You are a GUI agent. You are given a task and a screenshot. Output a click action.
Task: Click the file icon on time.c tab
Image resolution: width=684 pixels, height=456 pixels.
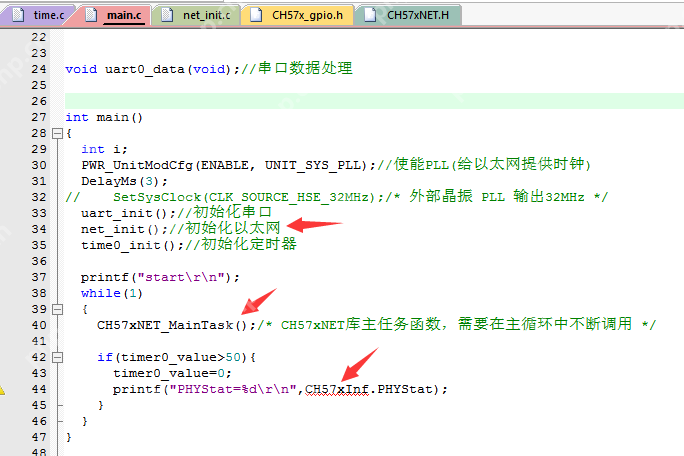pos(18,15)
